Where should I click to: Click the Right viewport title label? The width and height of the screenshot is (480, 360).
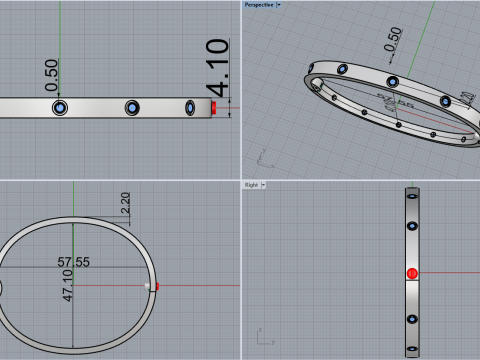251,185
